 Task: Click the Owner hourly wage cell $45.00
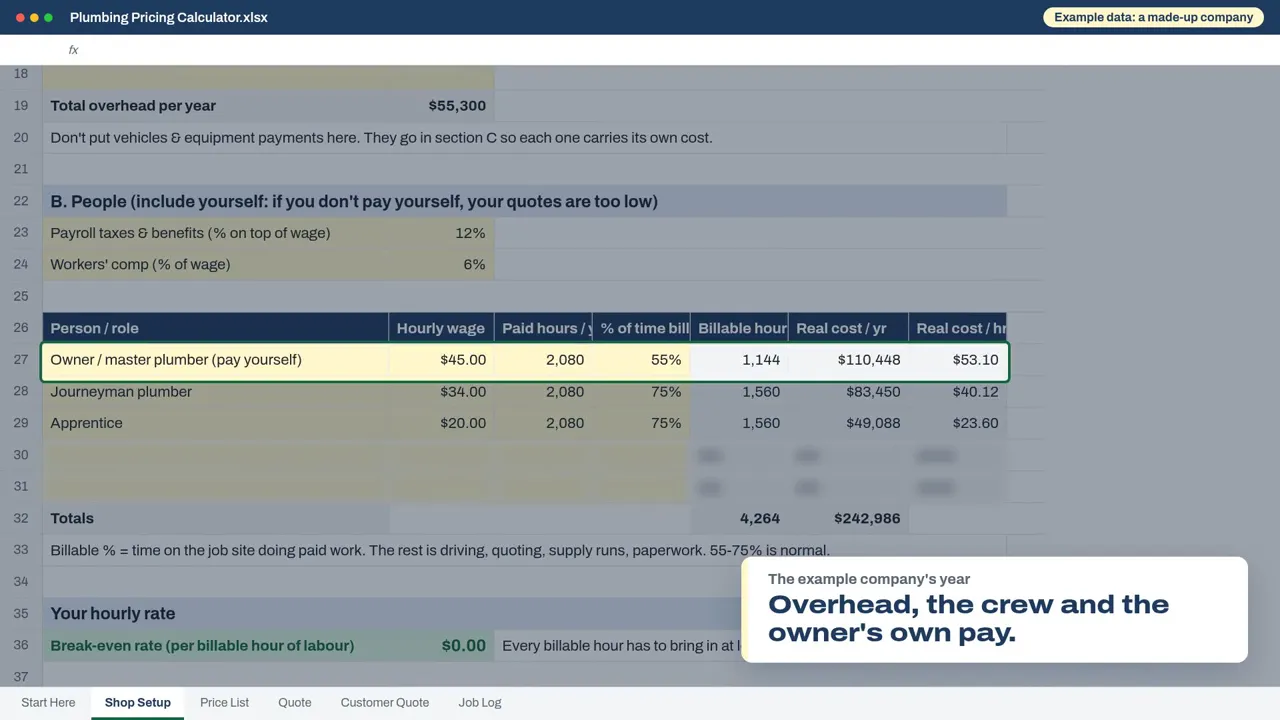[x=441, y=360]
